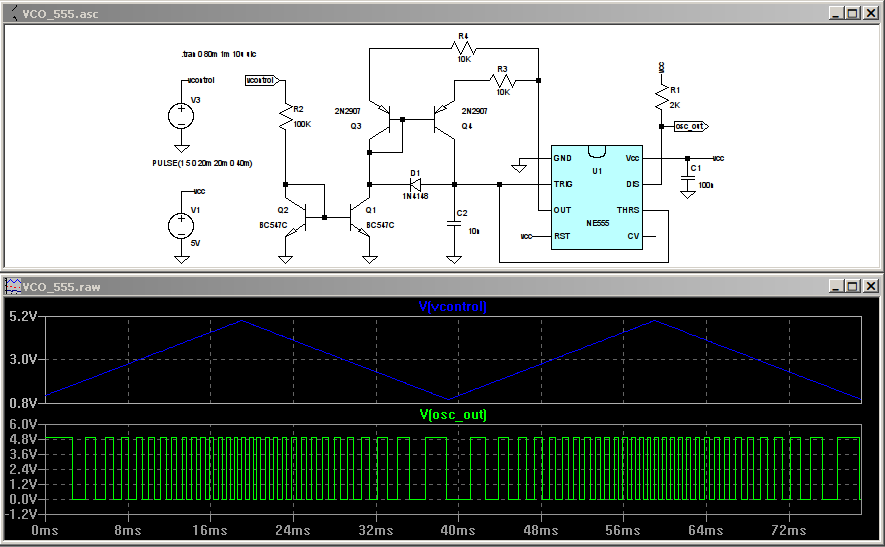This screenshot has width=885, height=547.
Task: Click the CV pin label on NE555
Action: click(633, 236)
